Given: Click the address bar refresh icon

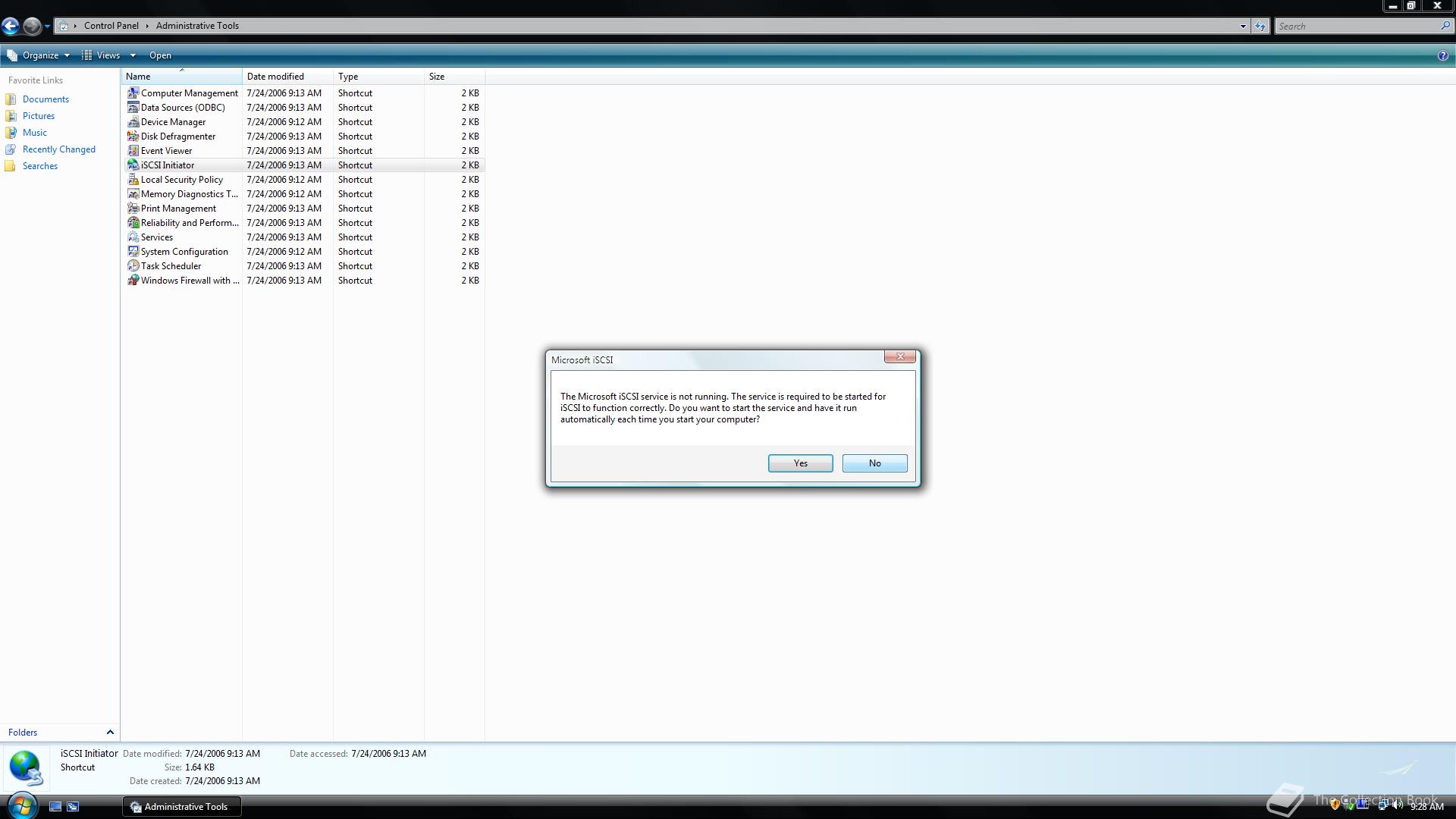Looking at the screenshot, I should [1260, 26].
